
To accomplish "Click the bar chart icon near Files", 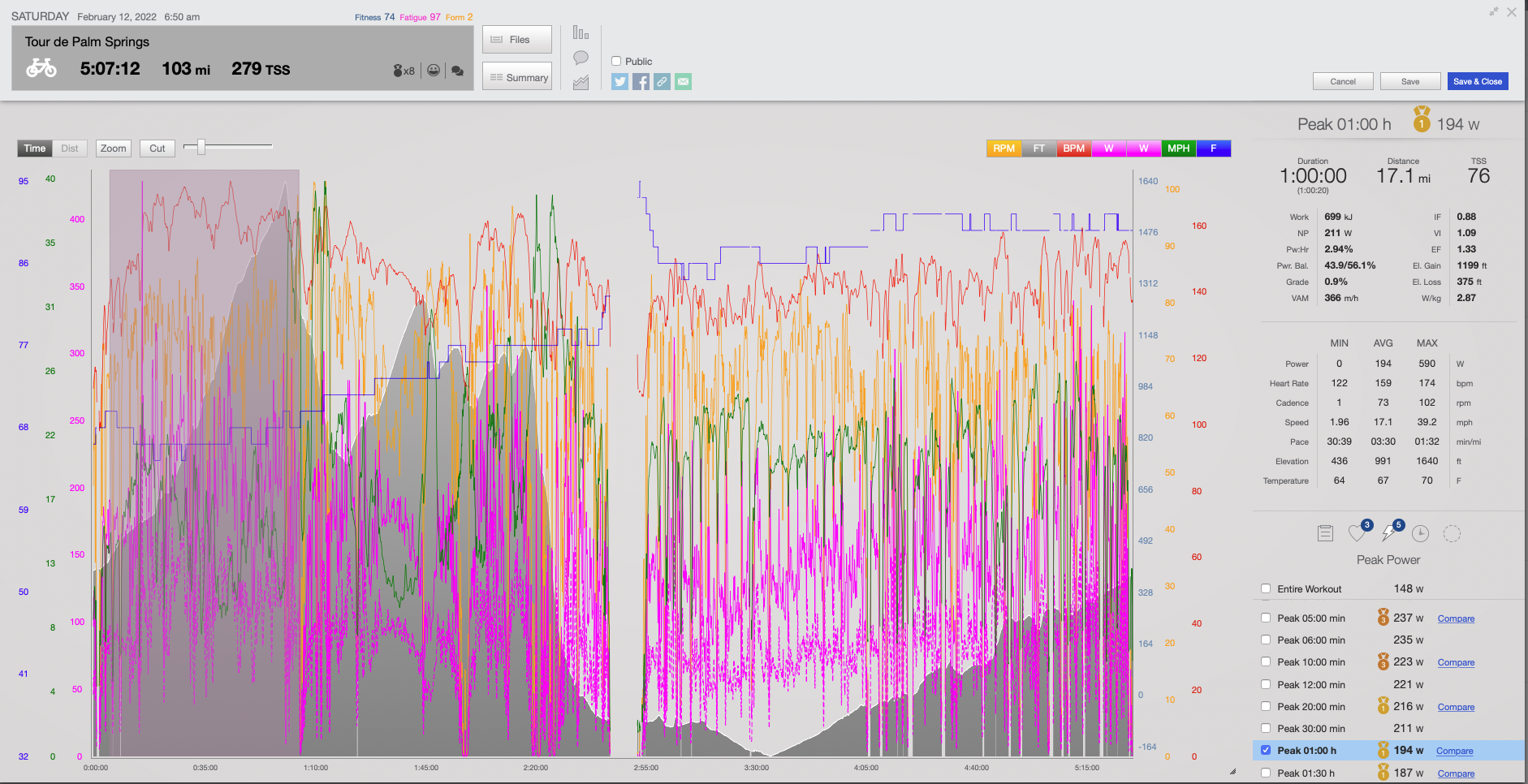I will [x=581, y=32].
